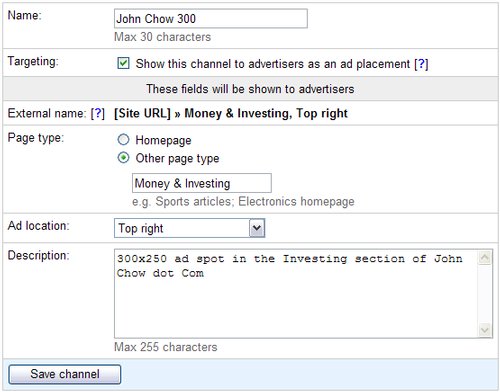The width and height of the screenshot is (500, 392).
Task: Open the Ad location Top right dropdown
Action: pyautogui.click(x=189, y=228)
